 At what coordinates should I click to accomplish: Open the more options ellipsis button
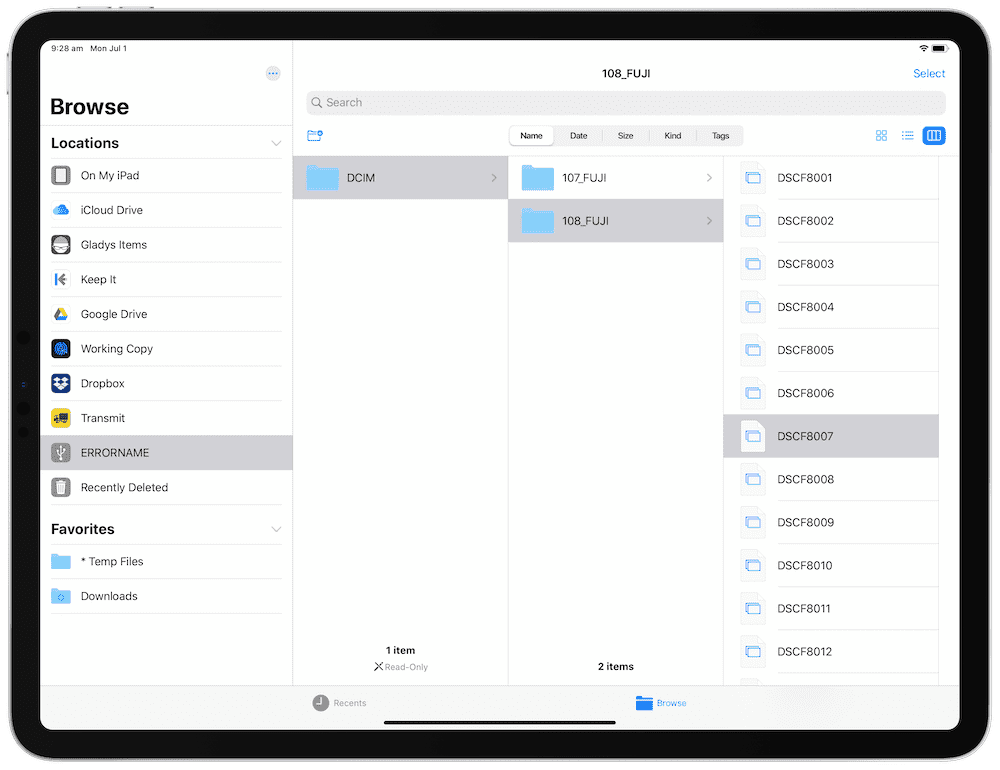pos(272,73)
